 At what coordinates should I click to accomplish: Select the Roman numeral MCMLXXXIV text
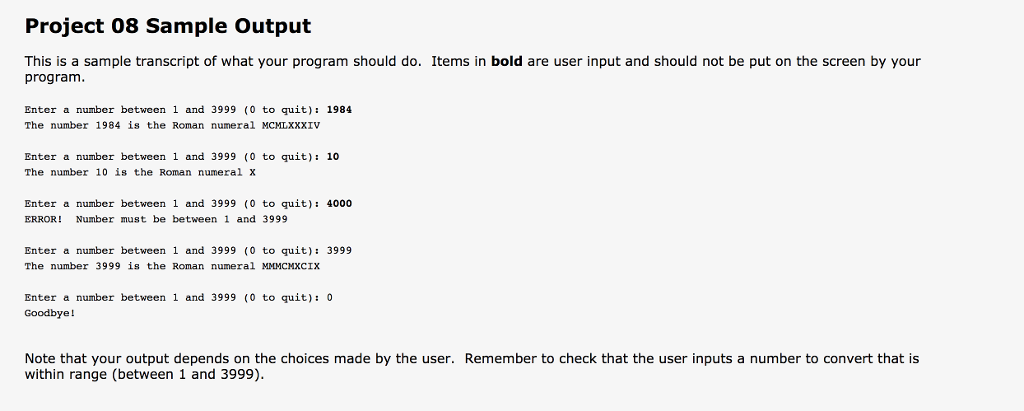pos(291,125)
